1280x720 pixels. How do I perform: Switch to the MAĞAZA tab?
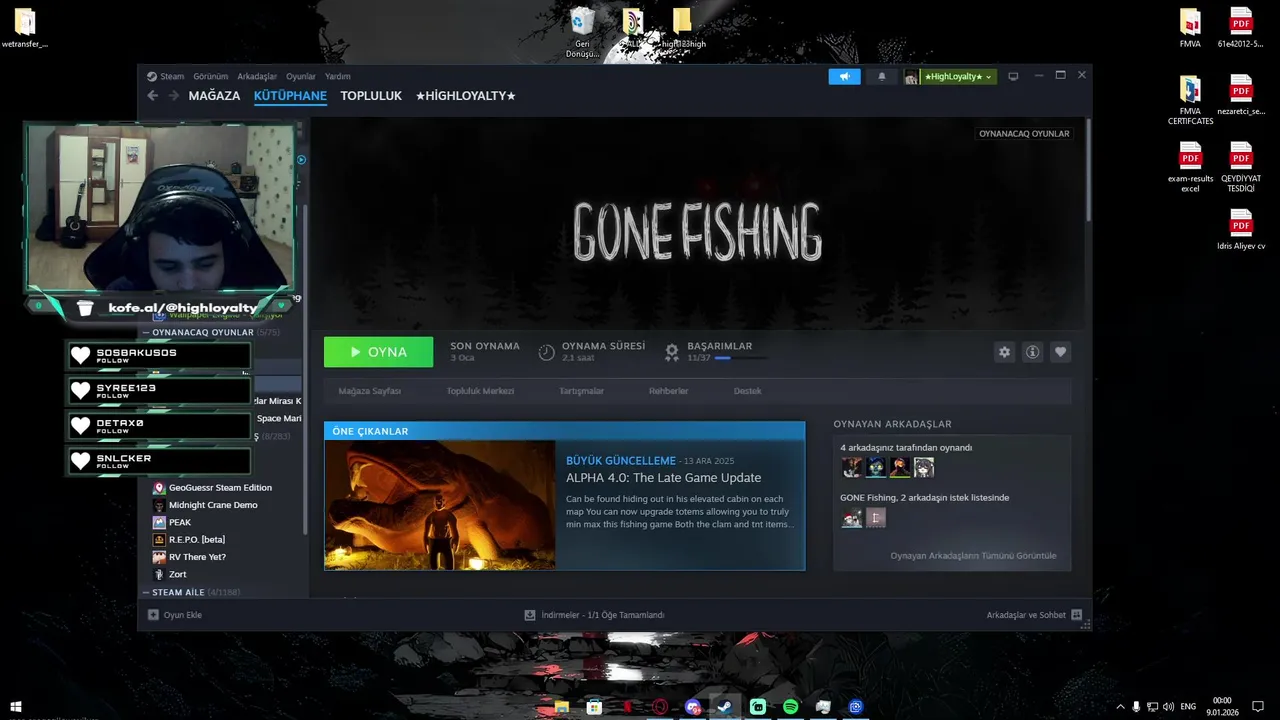(x=214, y=96)
